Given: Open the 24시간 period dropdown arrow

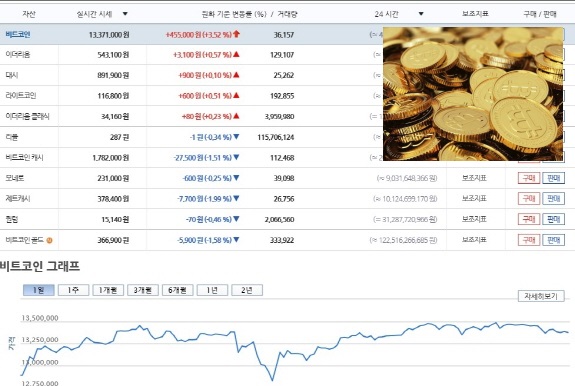Looking at the screenshot, I should (421, 14).
